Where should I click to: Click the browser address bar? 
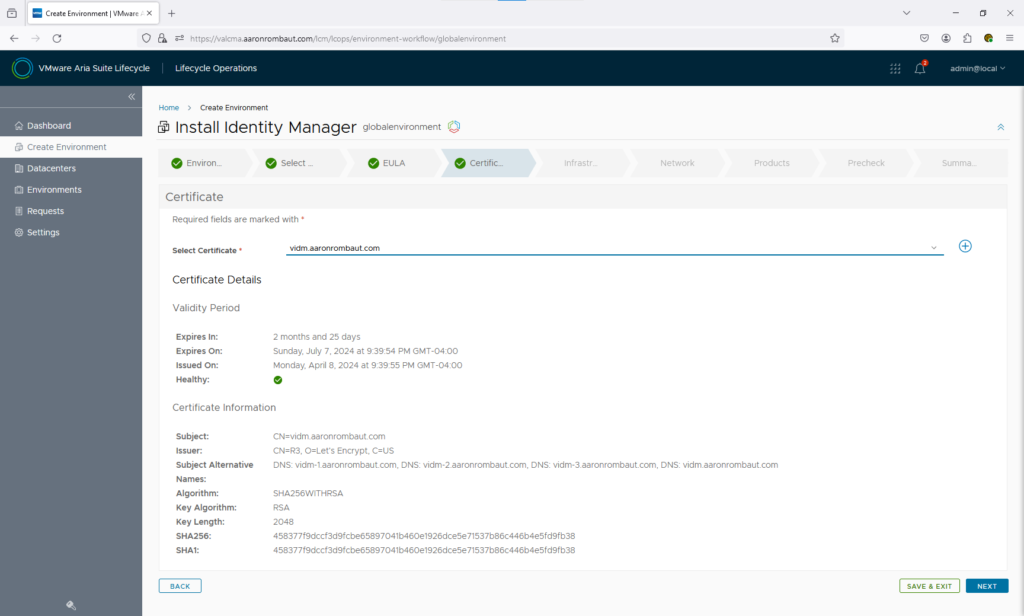coord(500,38)
